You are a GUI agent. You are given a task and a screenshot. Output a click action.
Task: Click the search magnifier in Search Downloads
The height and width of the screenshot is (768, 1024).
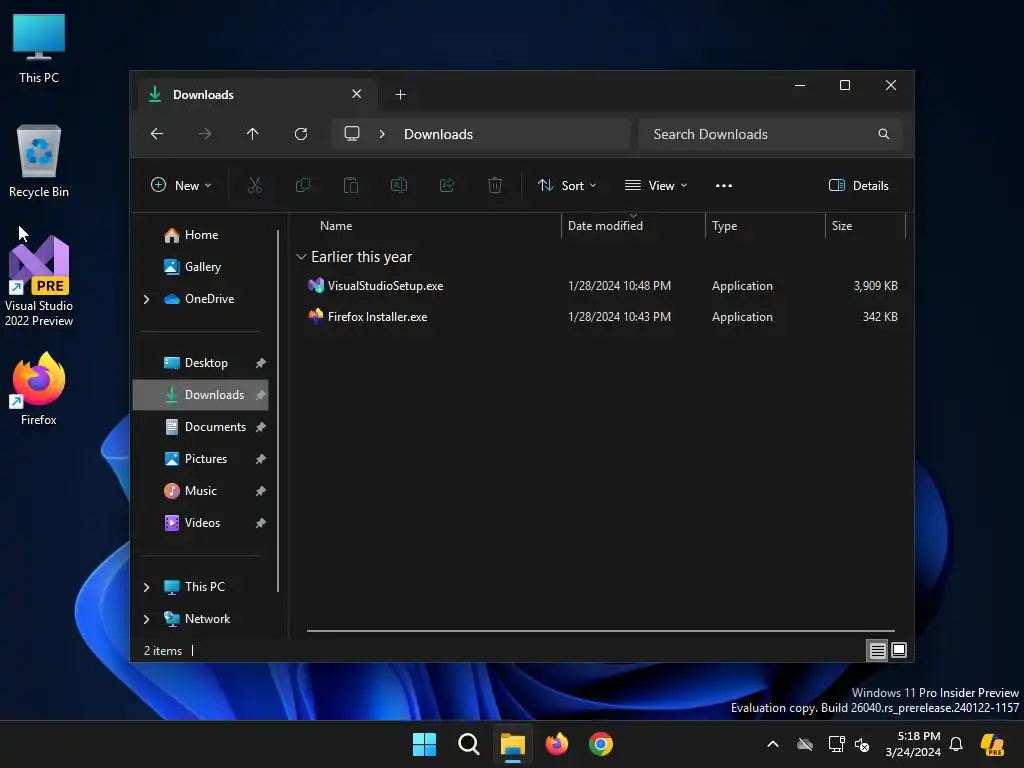(884, 134)
